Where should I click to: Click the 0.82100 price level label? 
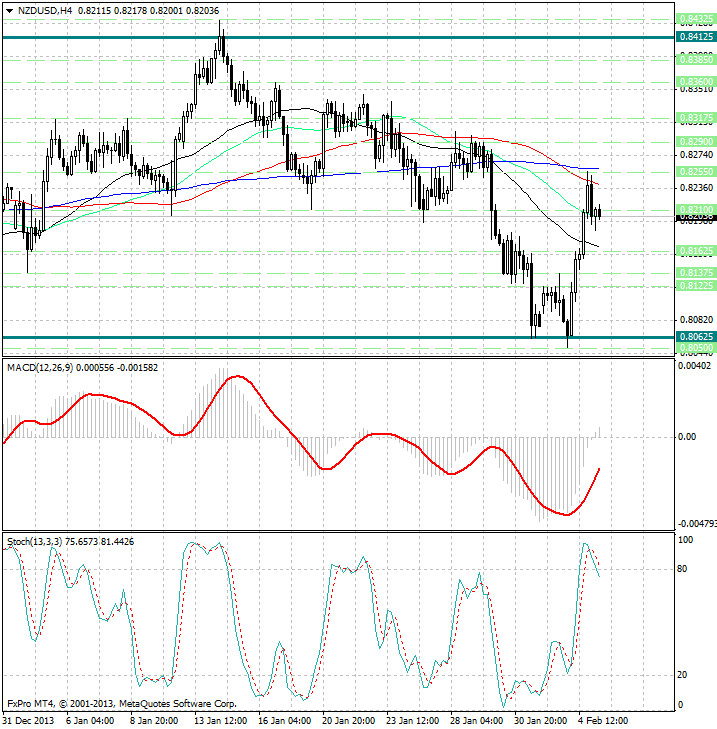pos(696,210)
